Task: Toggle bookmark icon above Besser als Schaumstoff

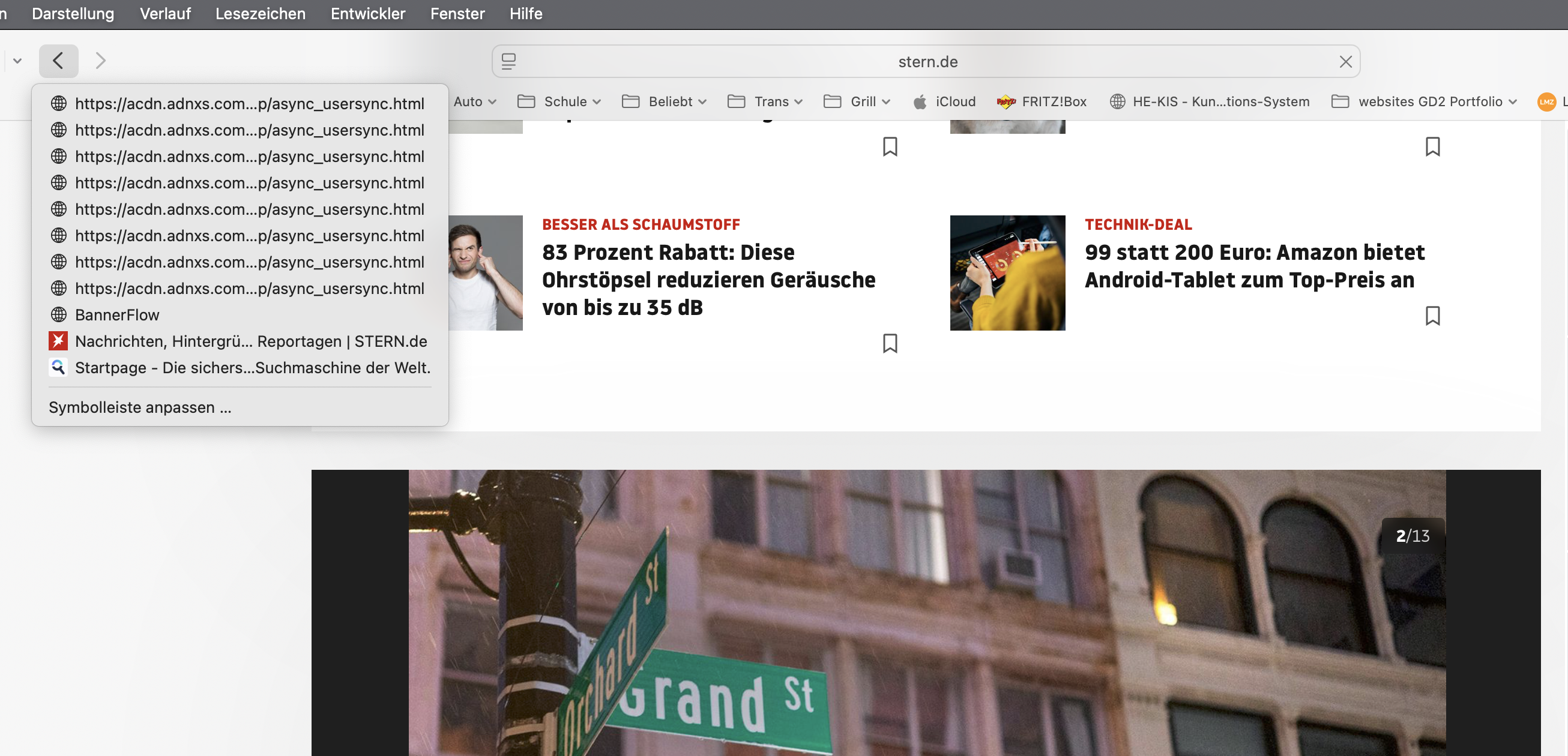Action: point(890,146)
